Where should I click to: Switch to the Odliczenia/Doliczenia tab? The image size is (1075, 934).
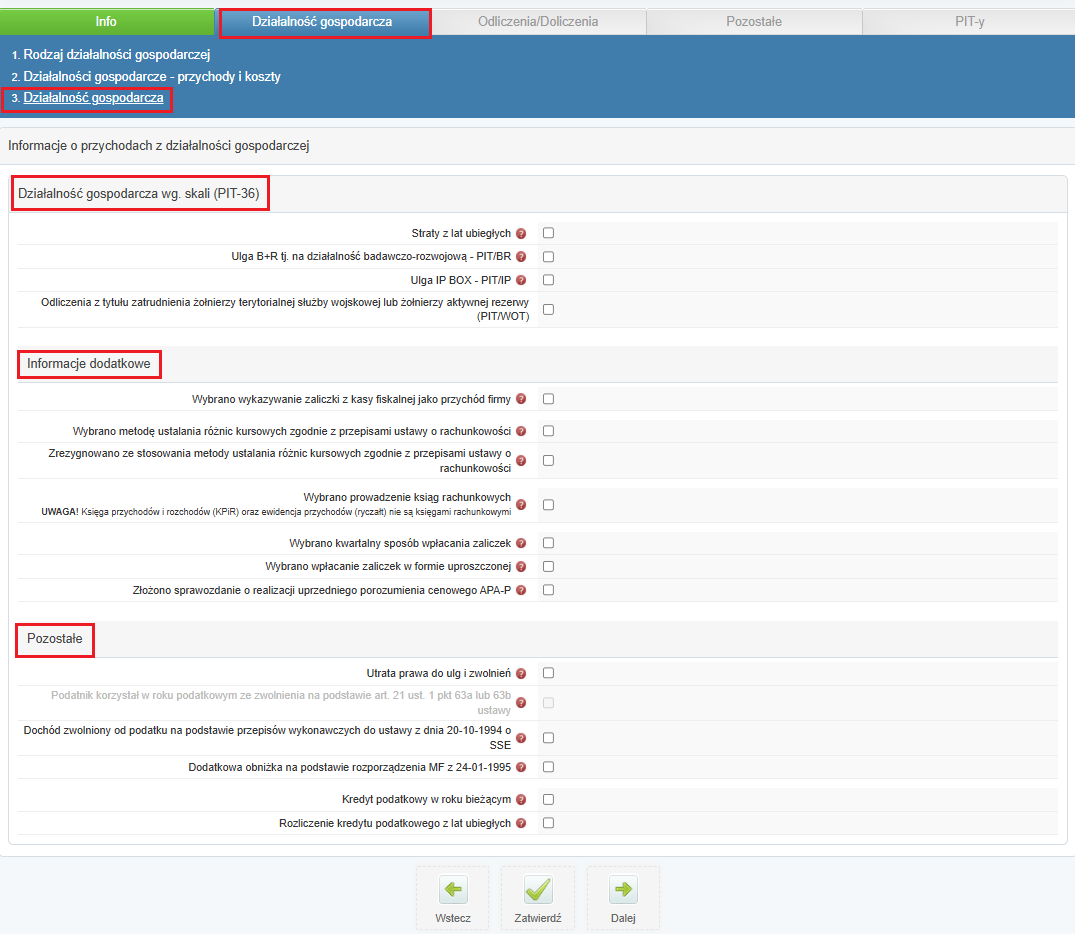[538, 21]
